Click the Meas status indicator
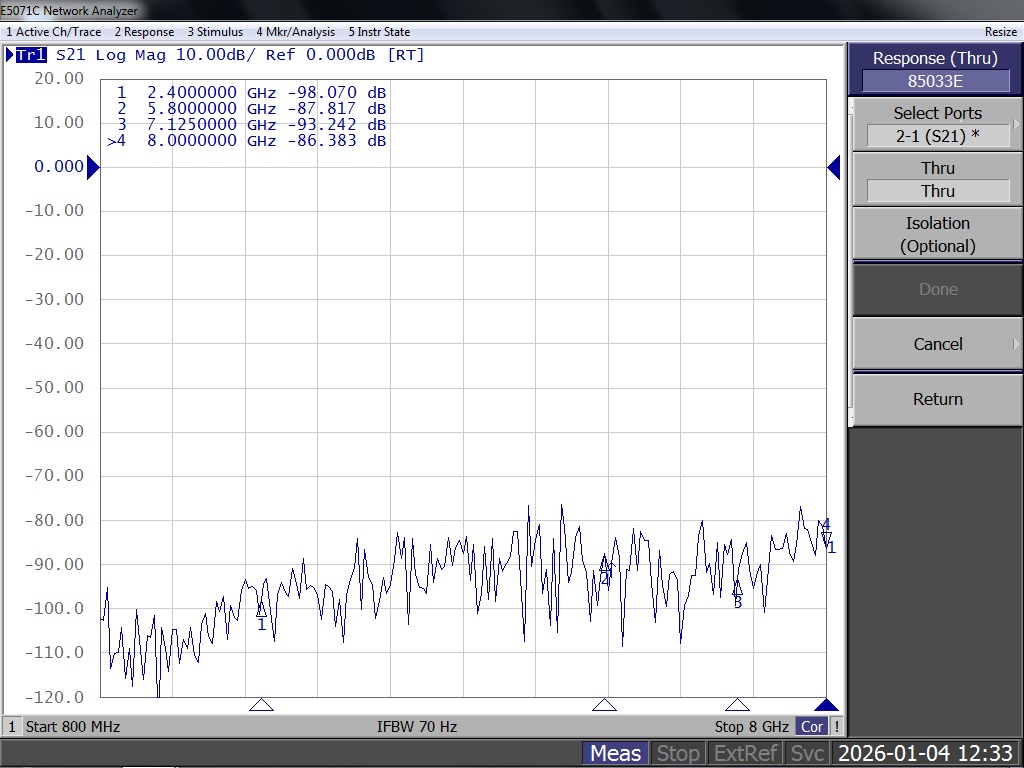The image size is (1024, 768). click(615, 753)
